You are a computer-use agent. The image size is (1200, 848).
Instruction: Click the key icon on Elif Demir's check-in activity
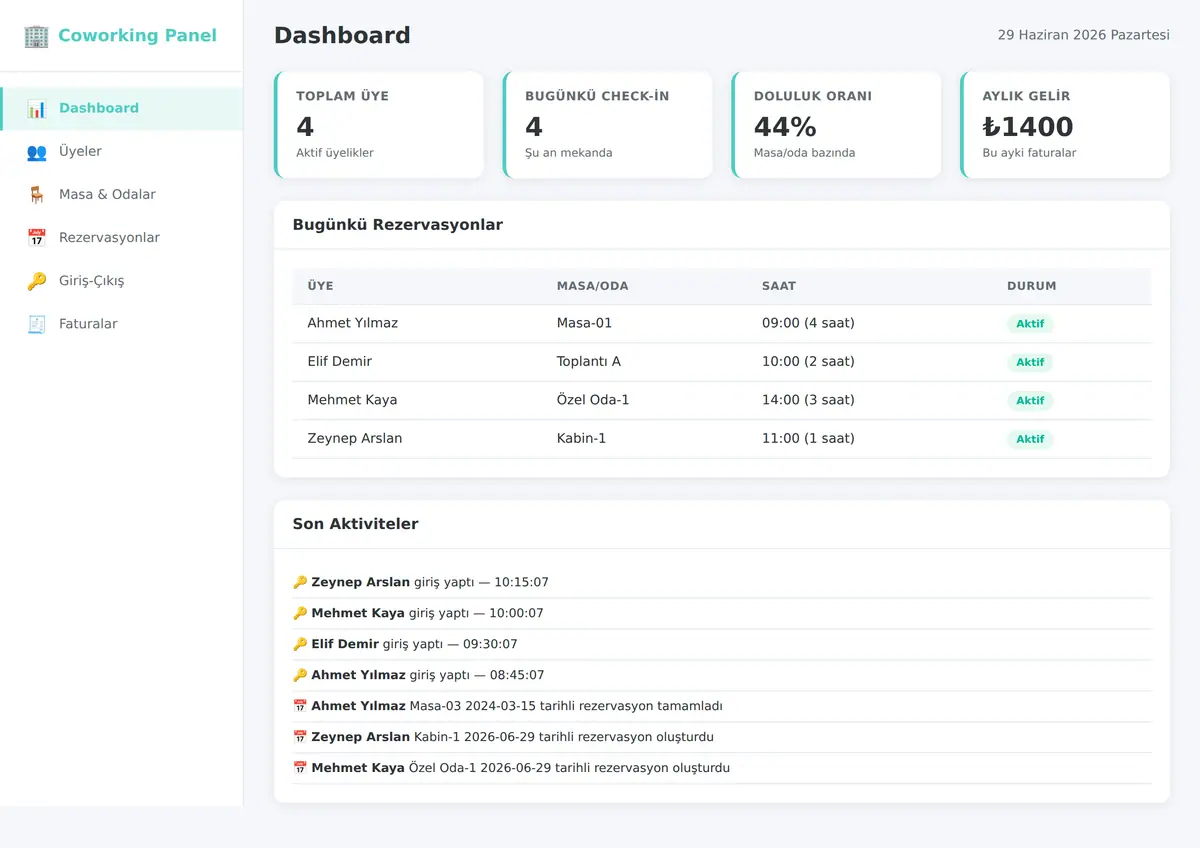pyautogui.click(x=300, y=644)
